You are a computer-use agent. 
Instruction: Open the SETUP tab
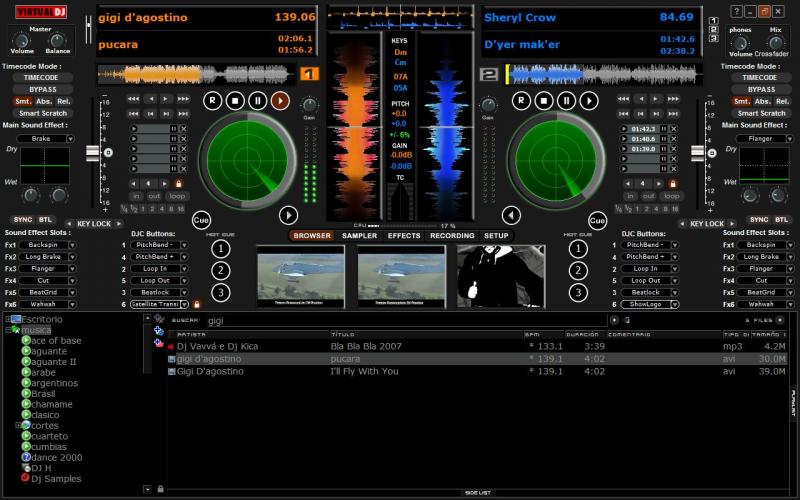(496, 236)
